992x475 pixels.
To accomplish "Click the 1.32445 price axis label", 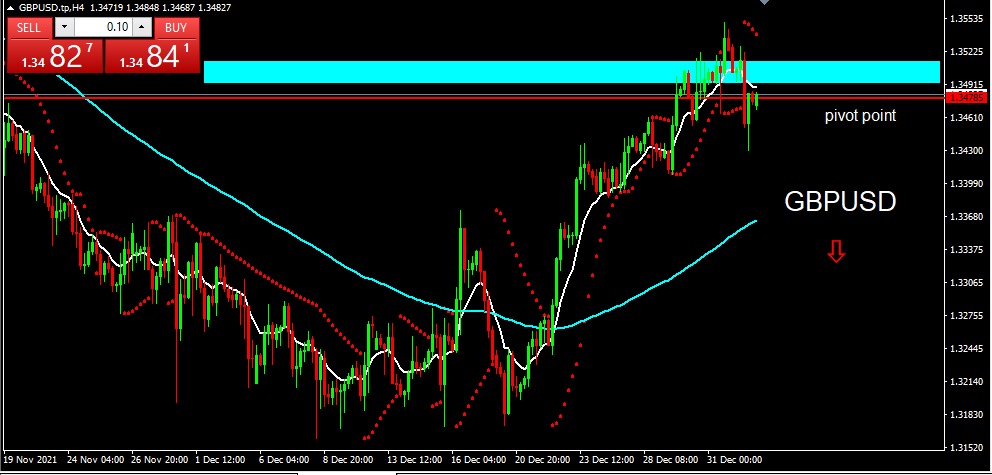I will click(966, 349).
